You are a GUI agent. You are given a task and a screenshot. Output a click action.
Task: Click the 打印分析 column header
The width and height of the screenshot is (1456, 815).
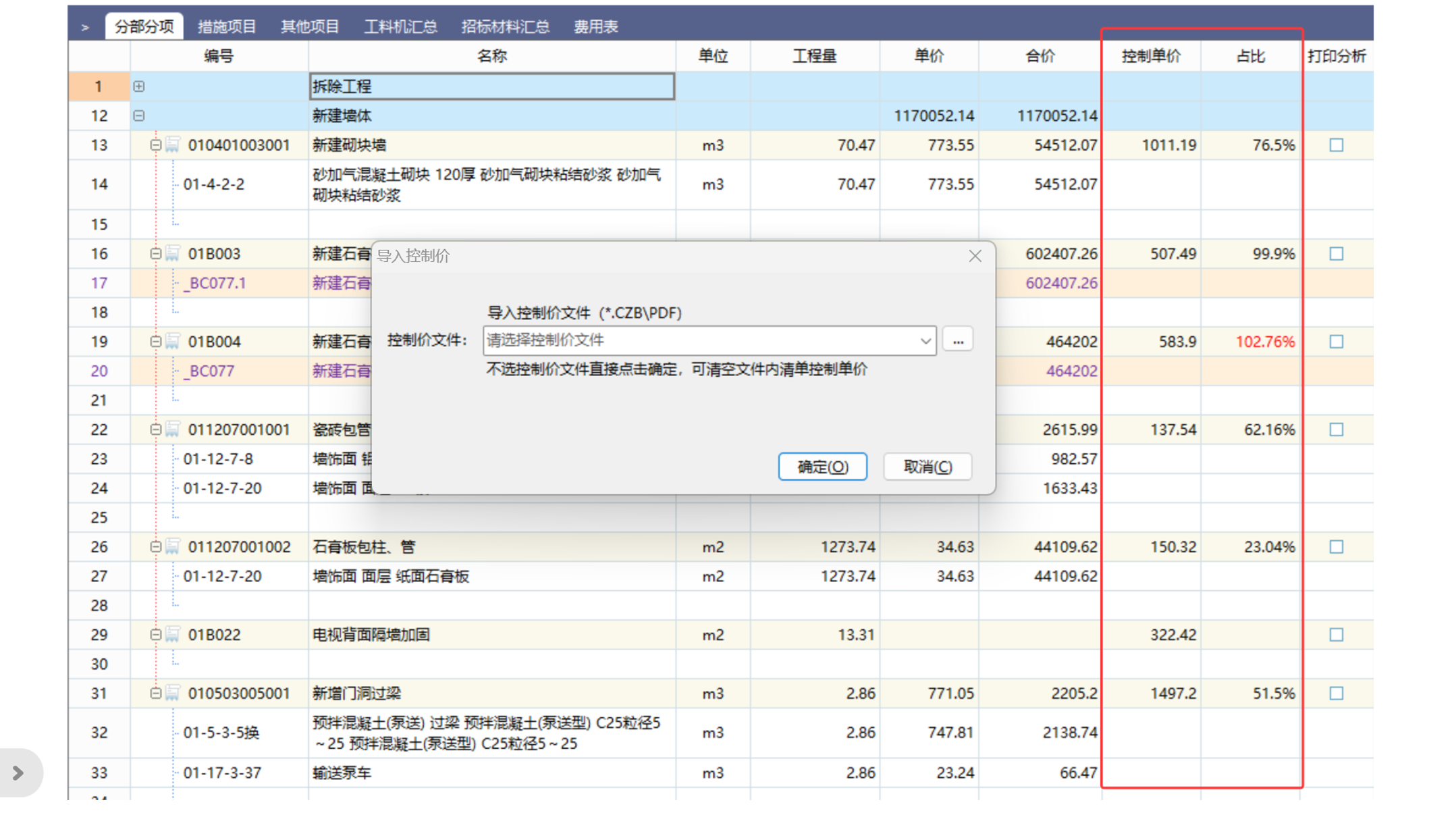(x=1337, y=56)
